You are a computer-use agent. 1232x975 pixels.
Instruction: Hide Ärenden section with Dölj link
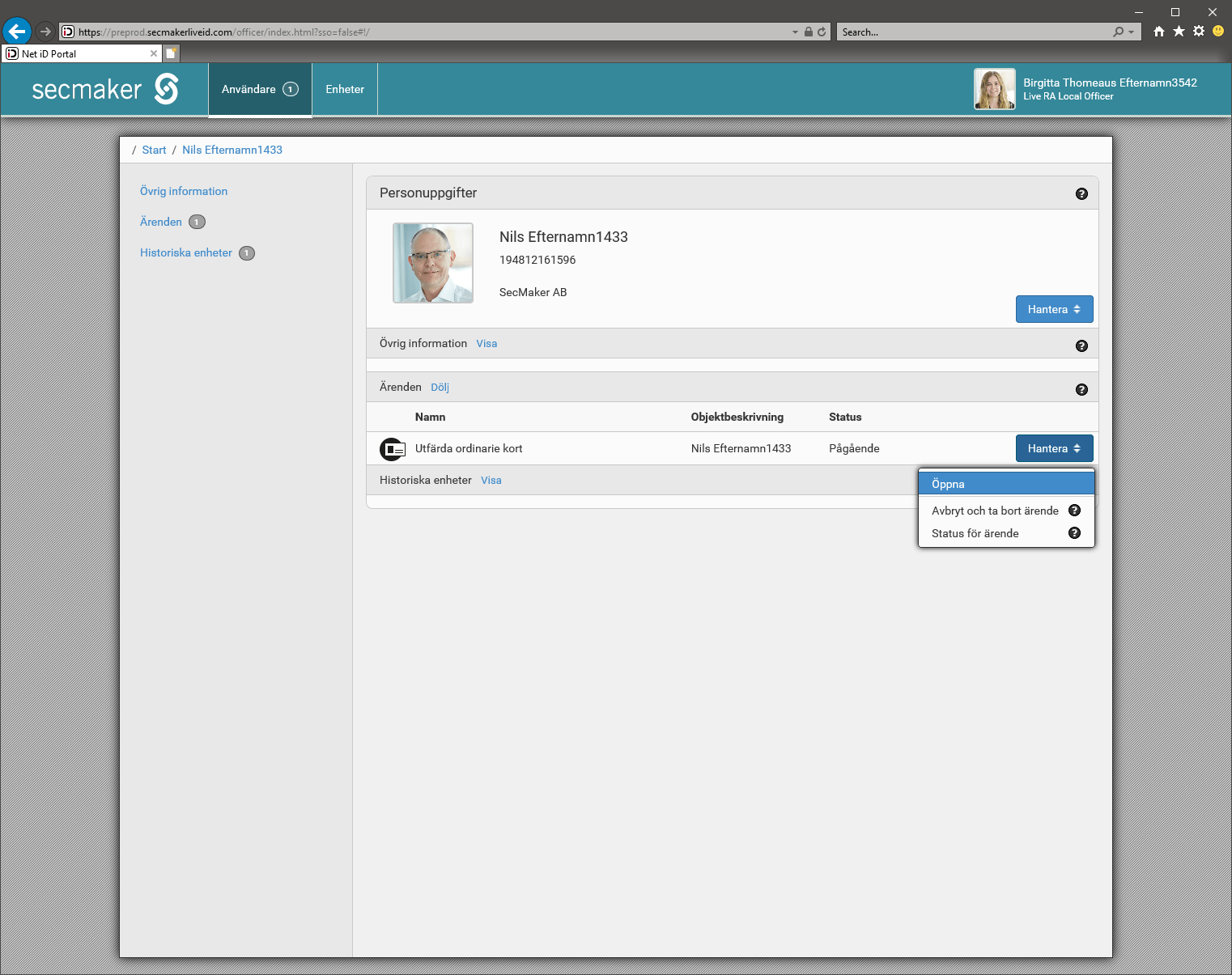click(x=440, y=388)
